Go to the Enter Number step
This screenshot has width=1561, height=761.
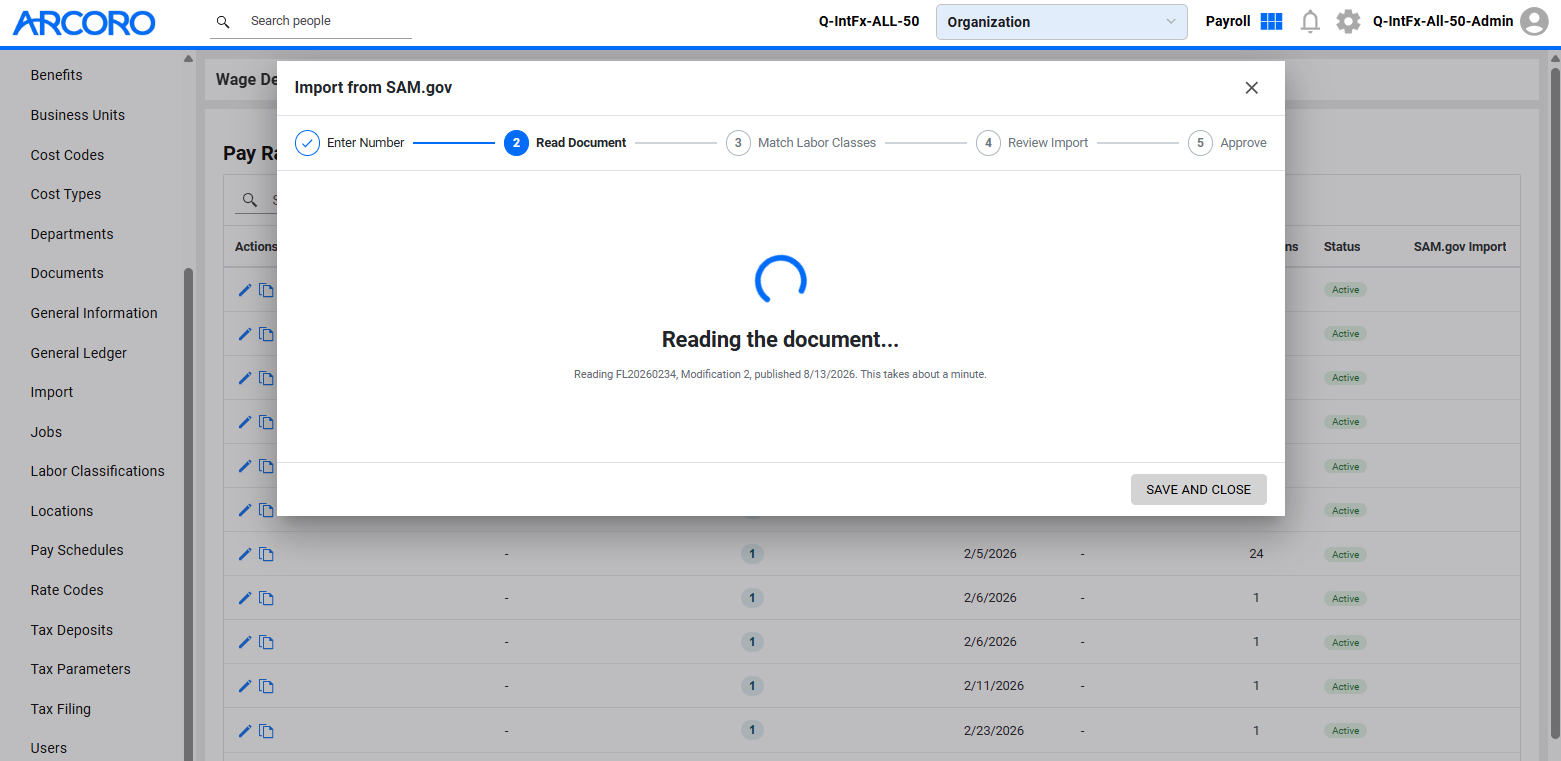pos(349,143)
